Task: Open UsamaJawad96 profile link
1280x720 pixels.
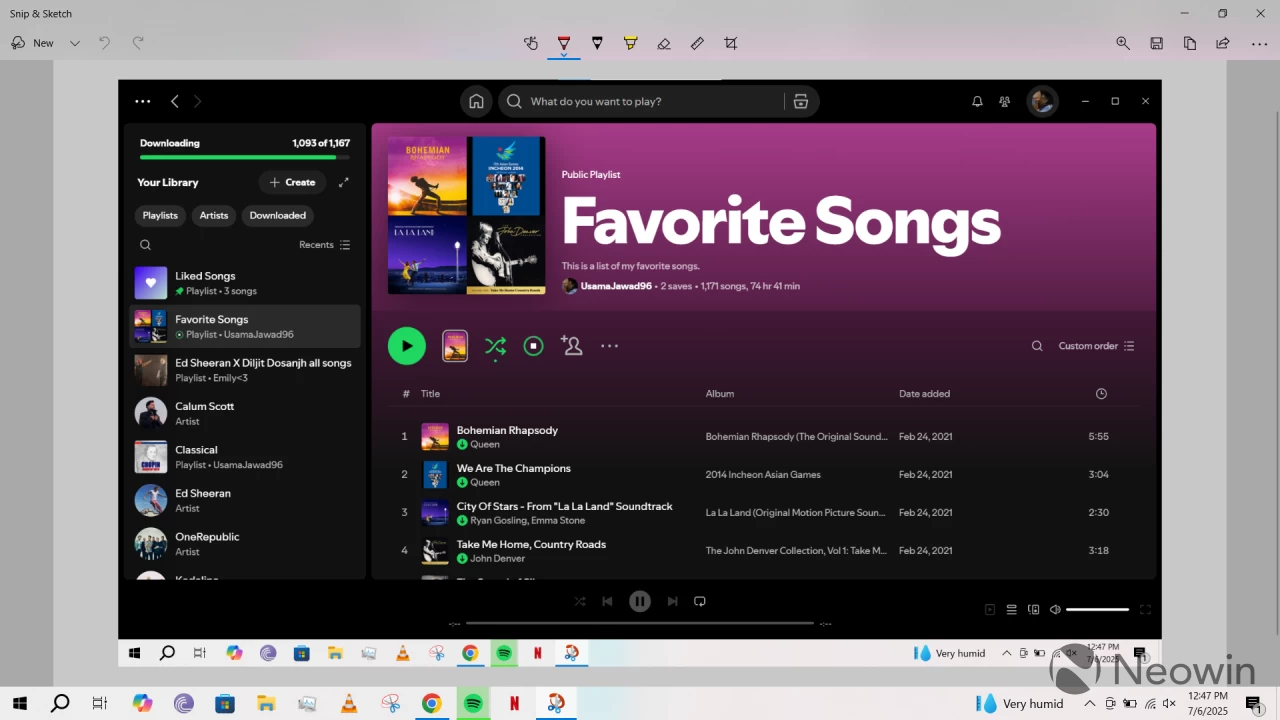Action: pyautogui.click(x=616, y=286)
